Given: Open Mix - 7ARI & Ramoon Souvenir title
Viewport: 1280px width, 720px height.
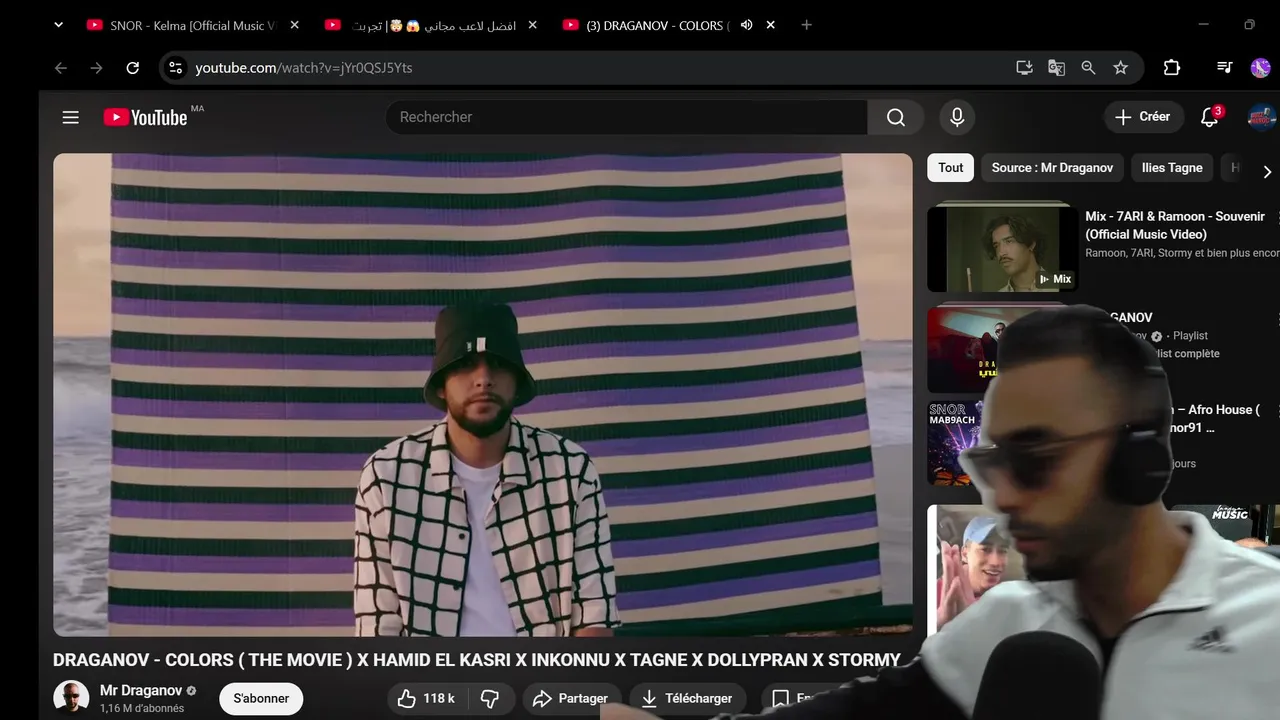Looking at the screenshot, I should [x=1175, y=225].
